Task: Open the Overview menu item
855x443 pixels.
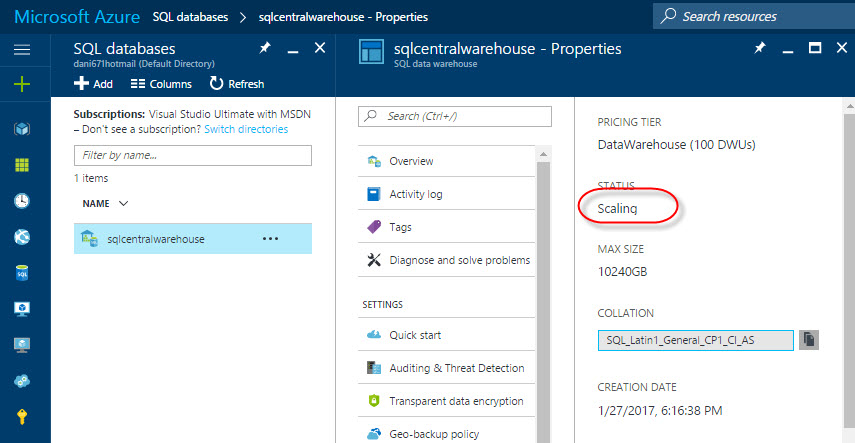Action: tap(410, 161)
